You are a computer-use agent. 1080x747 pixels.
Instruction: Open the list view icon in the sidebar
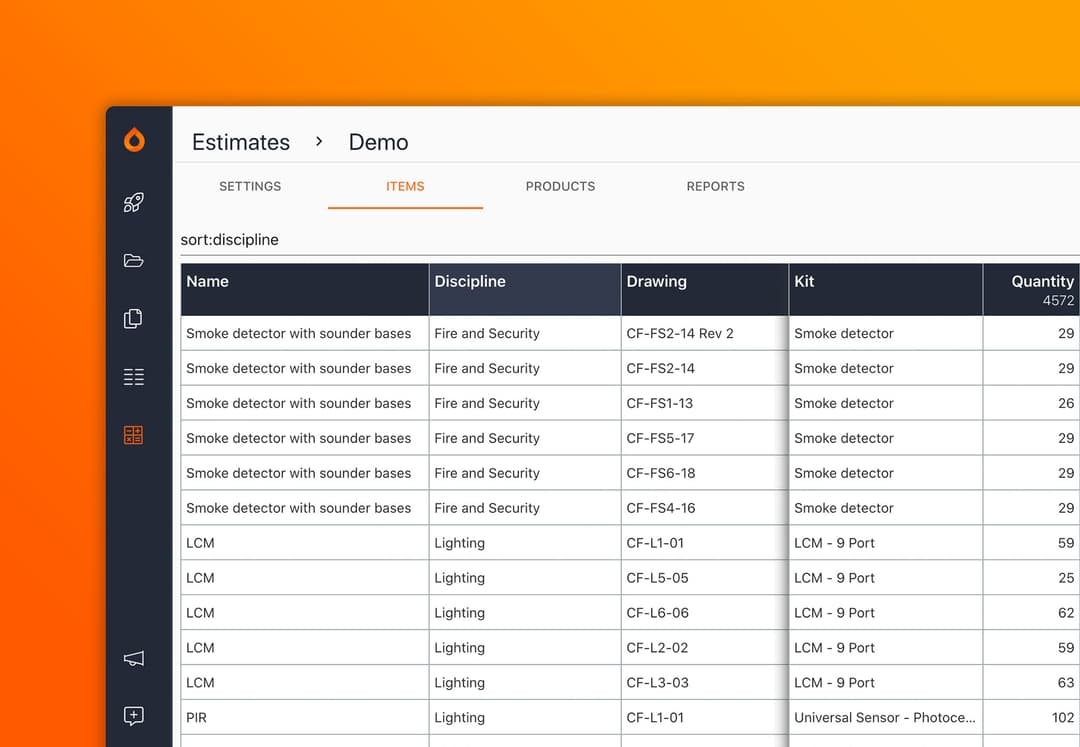coord(133,377)
